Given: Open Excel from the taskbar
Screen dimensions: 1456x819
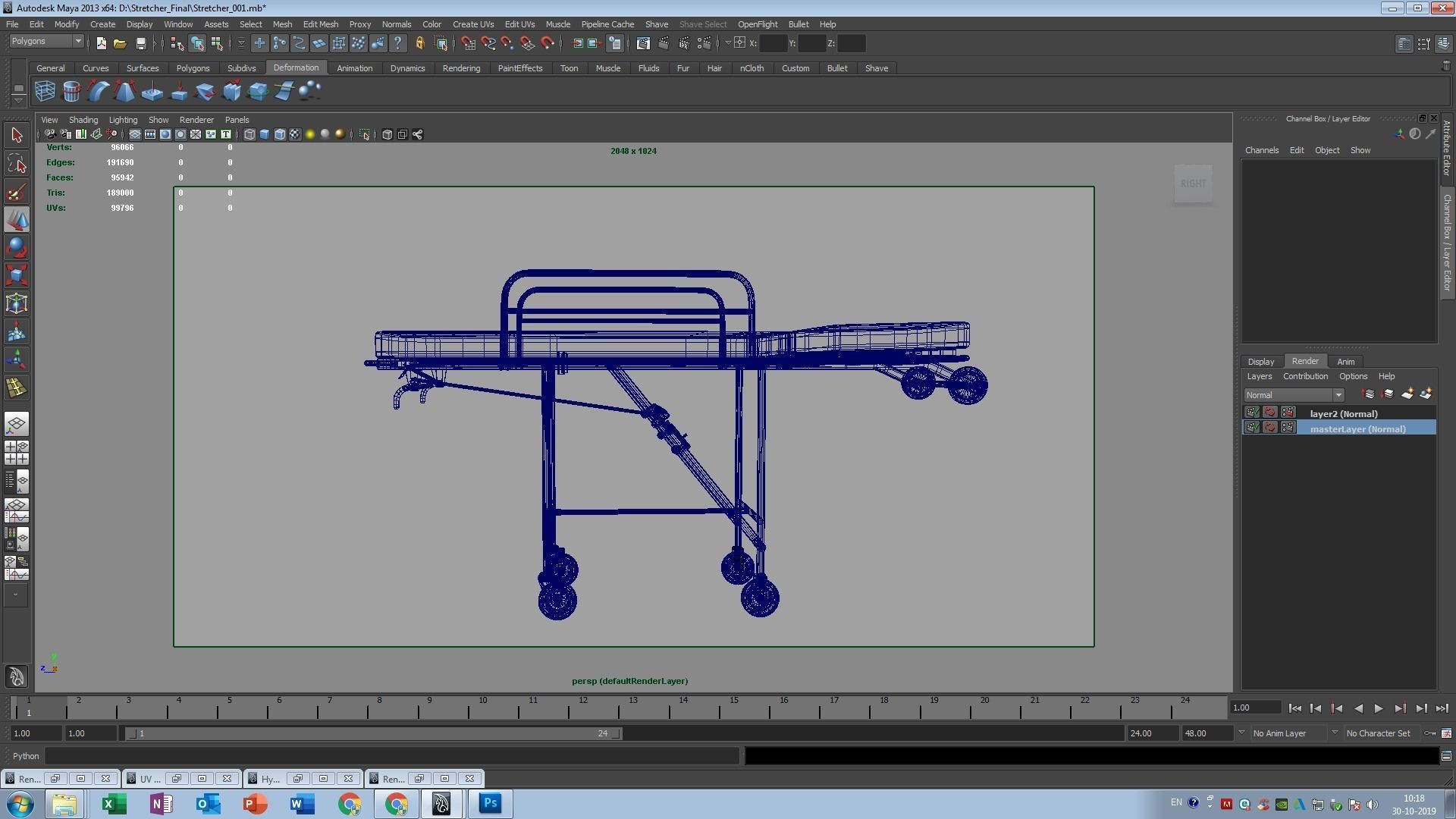Looking at the screenshot, I should (114, 803).
